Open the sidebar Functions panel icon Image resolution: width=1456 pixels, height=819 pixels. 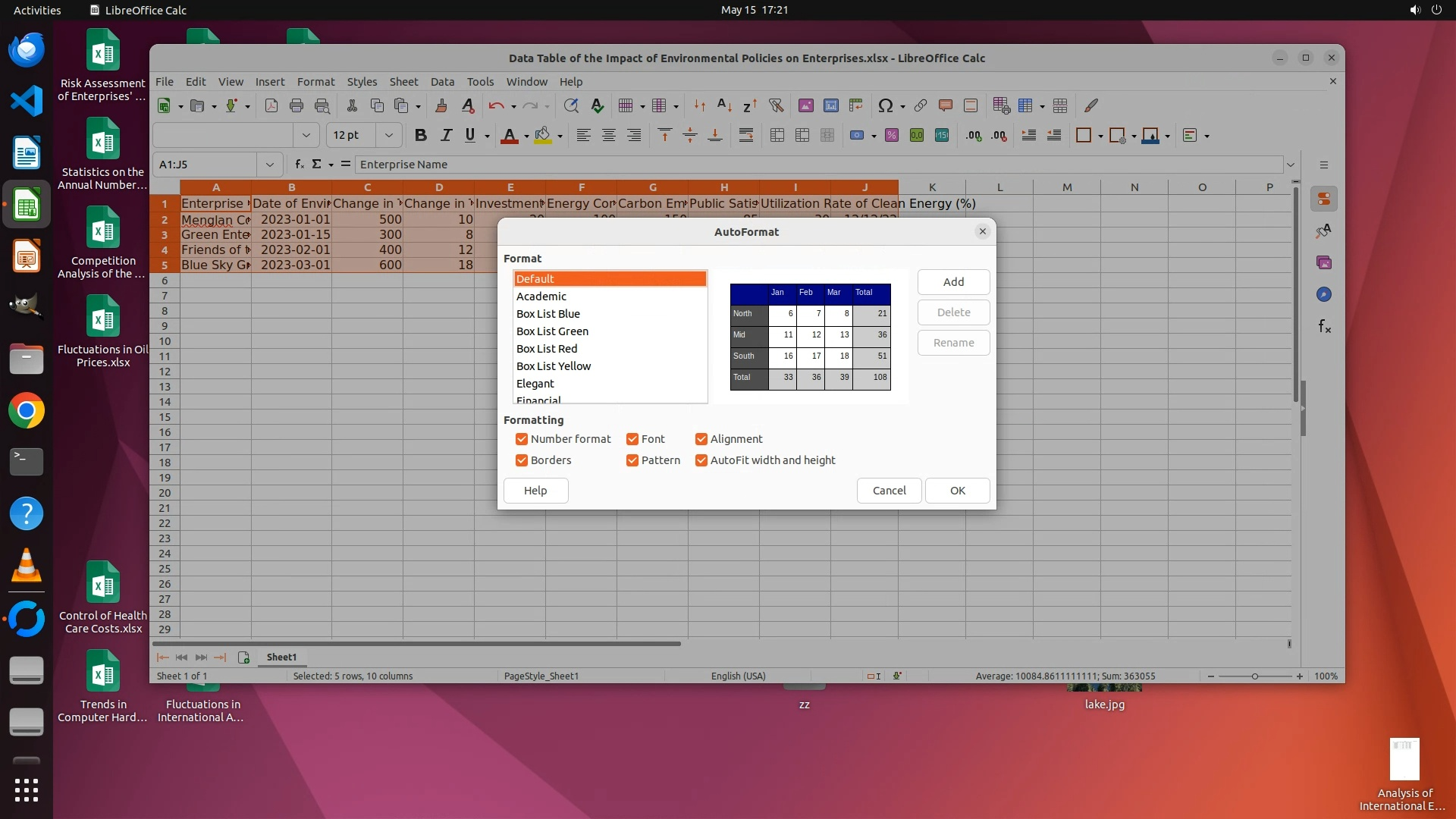coord(1324,327)
